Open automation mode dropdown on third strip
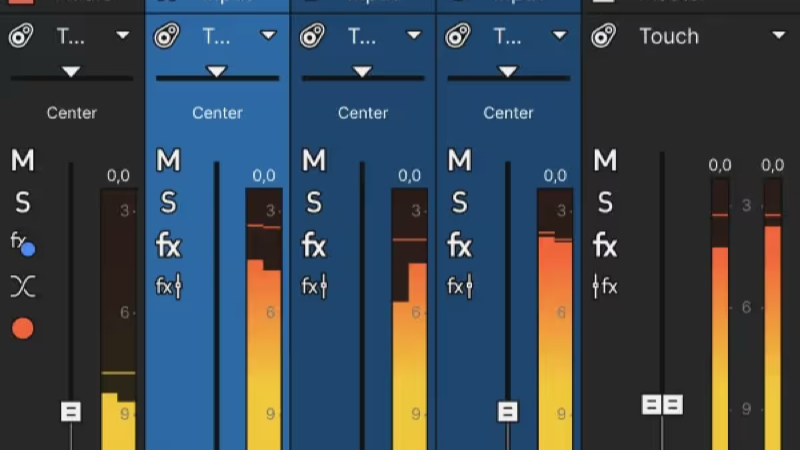800x450 pixels. 414,35
